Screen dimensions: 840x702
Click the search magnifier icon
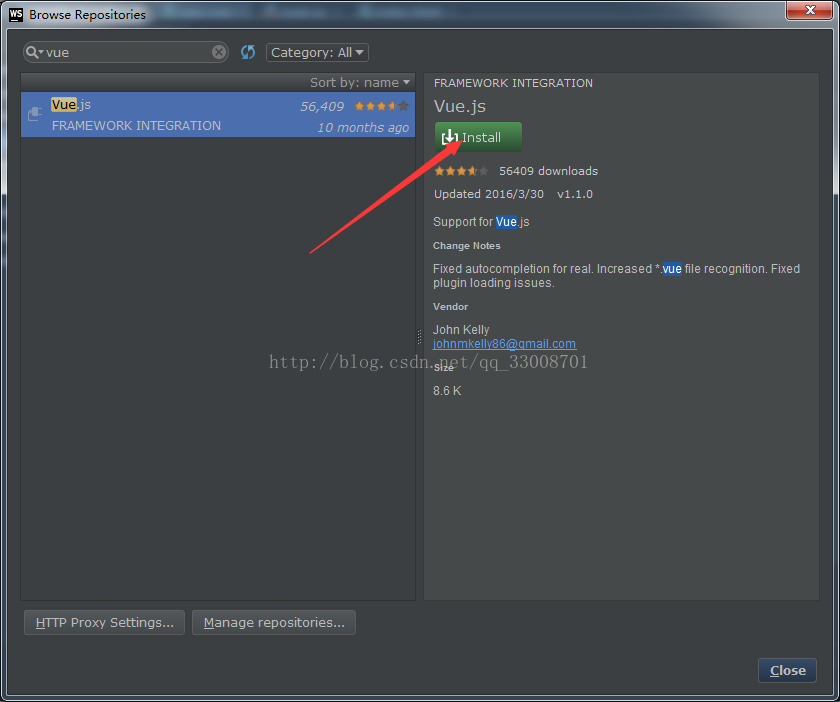(x=34, y=52)
